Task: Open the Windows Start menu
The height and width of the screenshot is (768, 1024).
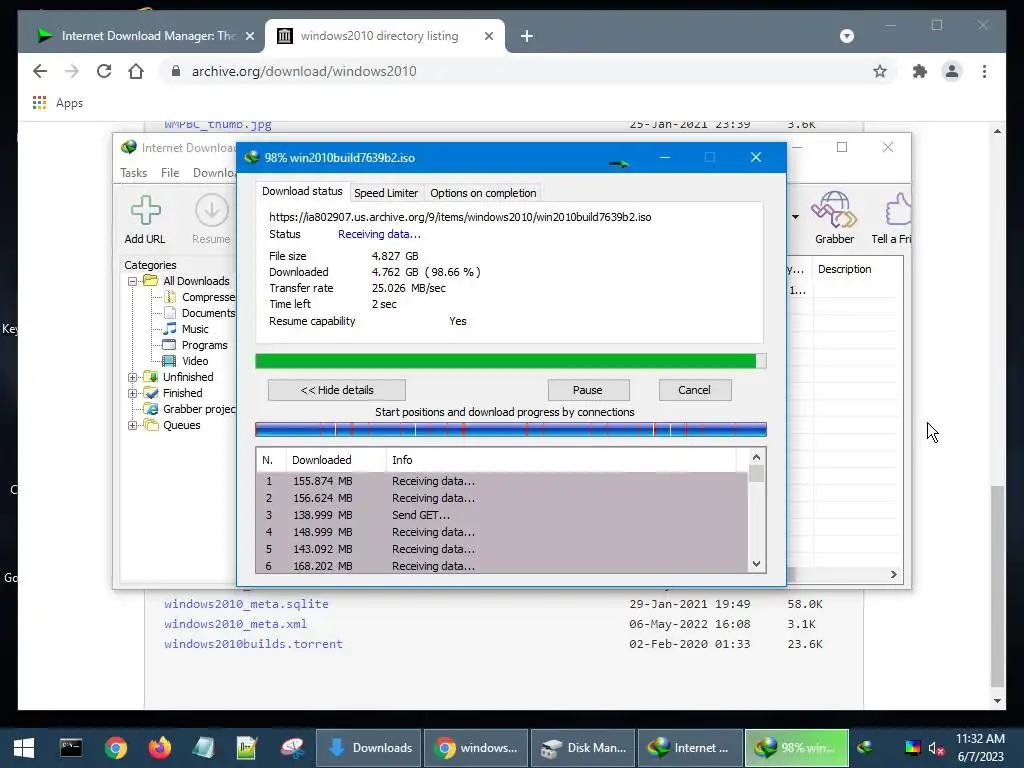Action: pyautogui.click(x=24, y=748)
